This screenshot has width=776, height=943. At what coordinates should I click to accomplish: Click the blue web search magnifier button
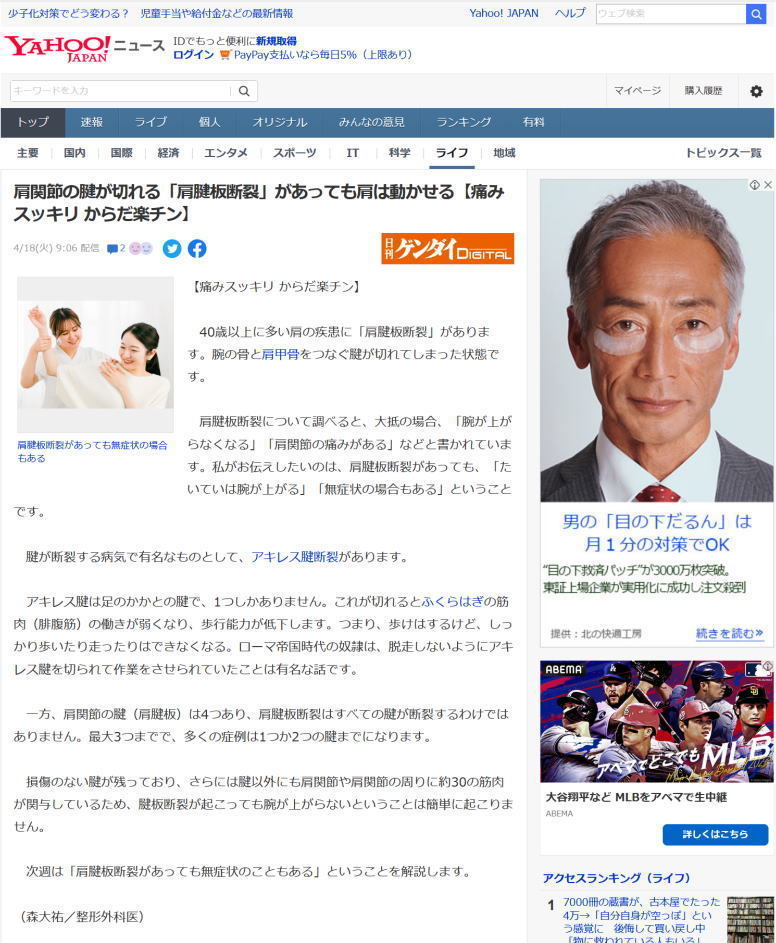756,14
